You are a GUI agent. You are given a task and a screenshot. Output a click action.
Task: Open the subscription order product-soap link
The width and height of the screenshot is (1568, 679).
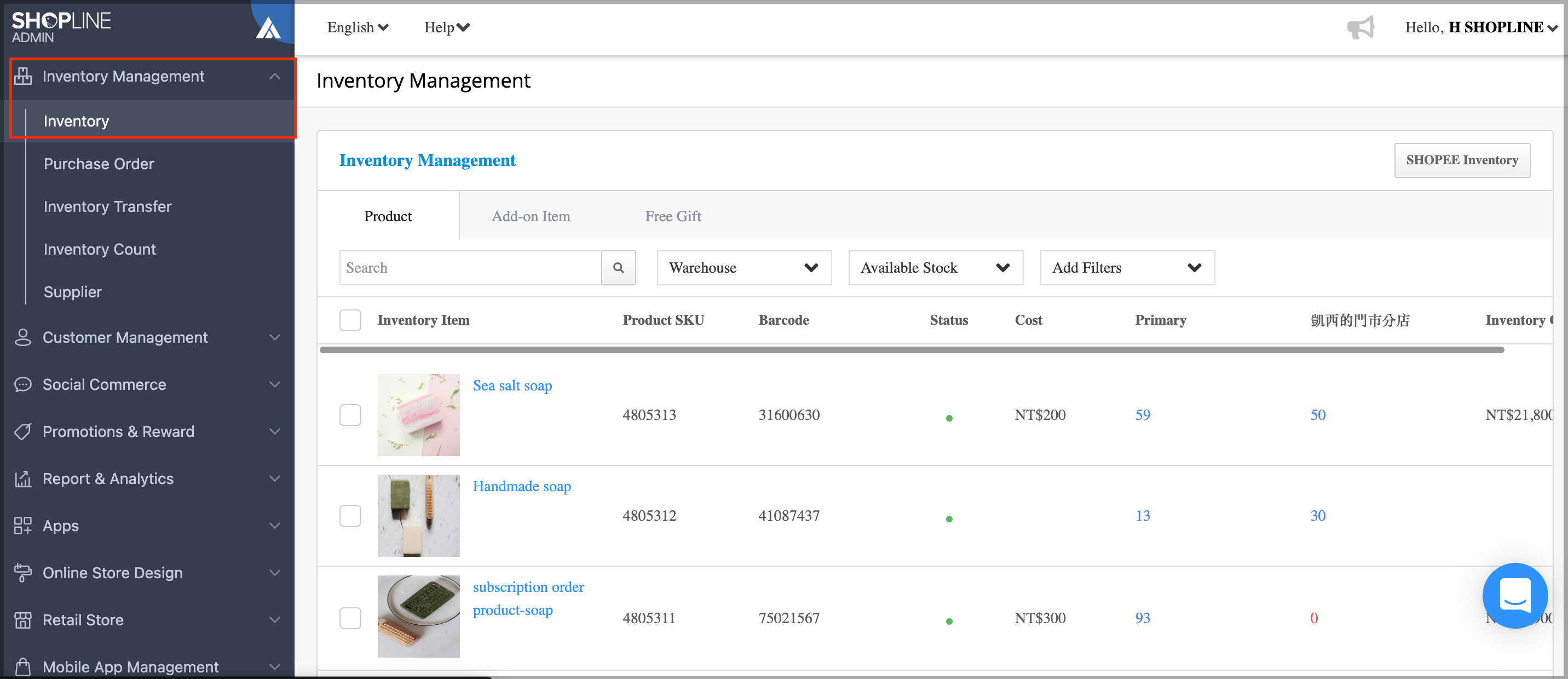[x=528, y=599]
